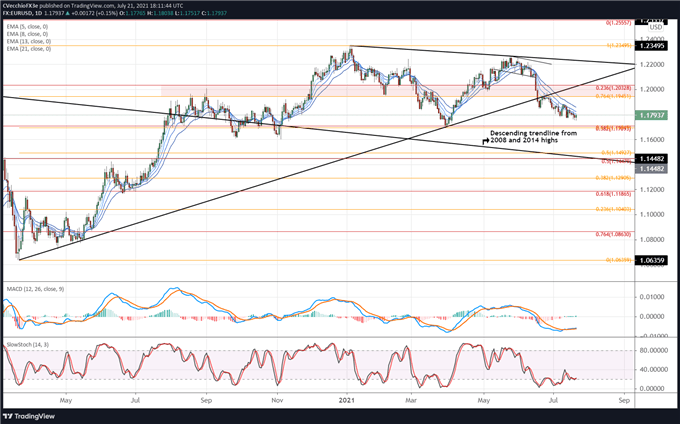
Task: Click the 1.22000 price axis value
Action: 651,65
